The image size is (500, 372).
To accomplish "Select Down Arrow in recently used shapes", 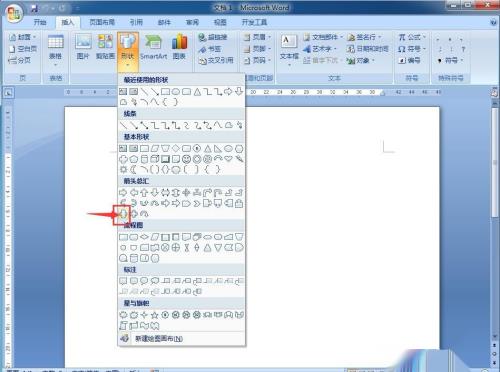I will coord(239,91).
